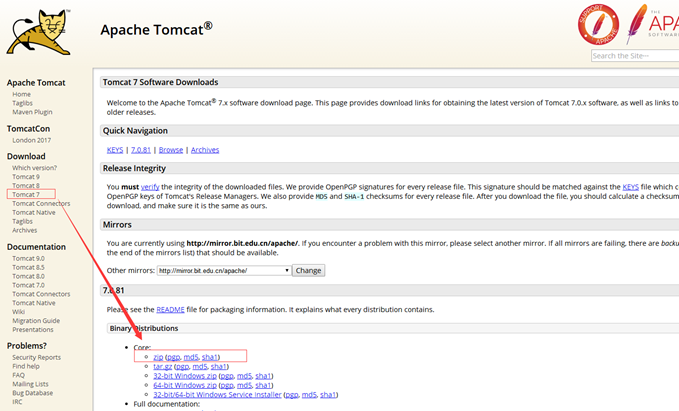Open md5 checksum for tar.gz
The image size is (679, 411).
[200, 367]
